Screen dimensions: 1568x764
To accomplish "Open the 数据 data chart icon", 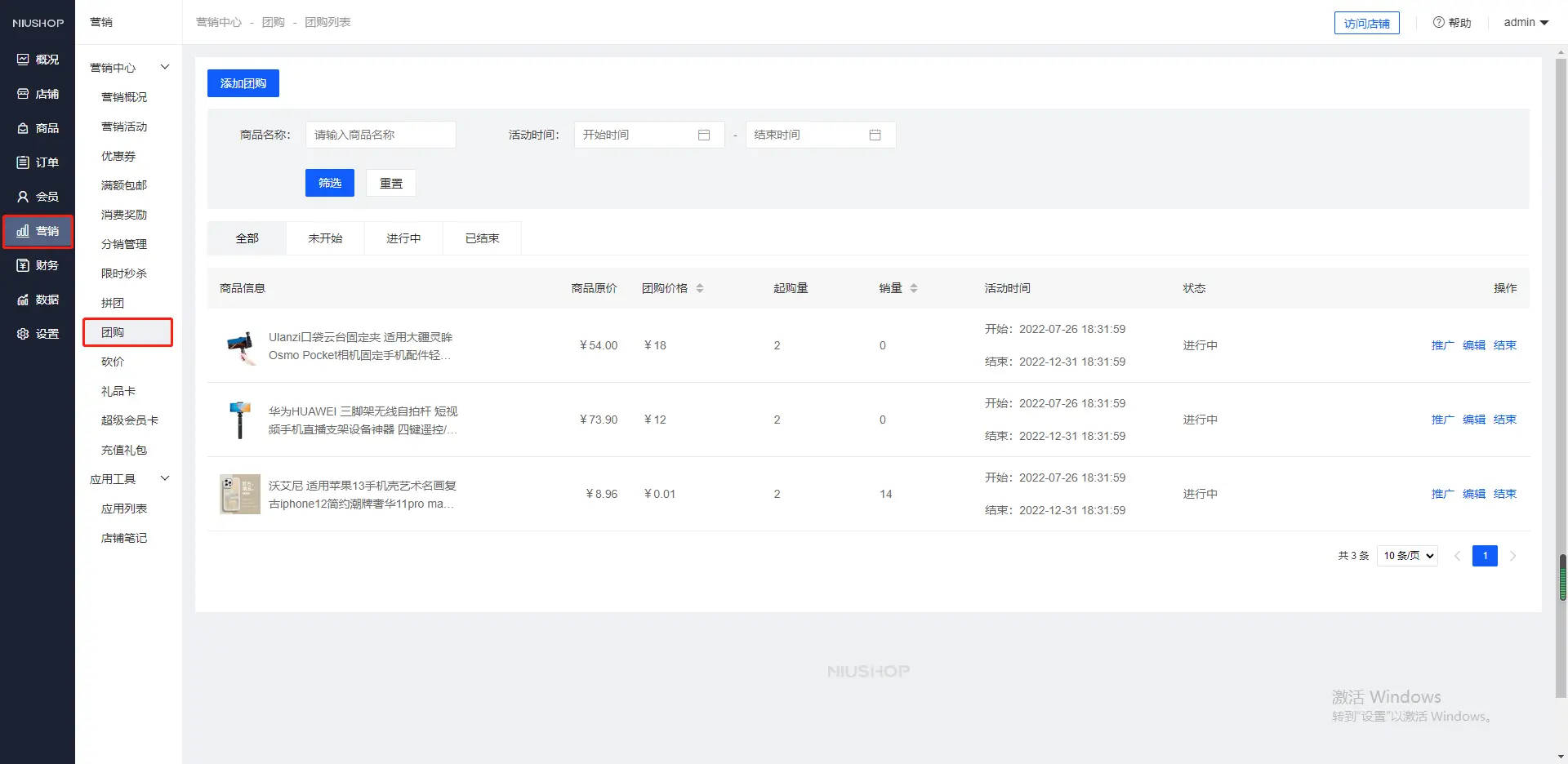I will (x=23, y=300).
